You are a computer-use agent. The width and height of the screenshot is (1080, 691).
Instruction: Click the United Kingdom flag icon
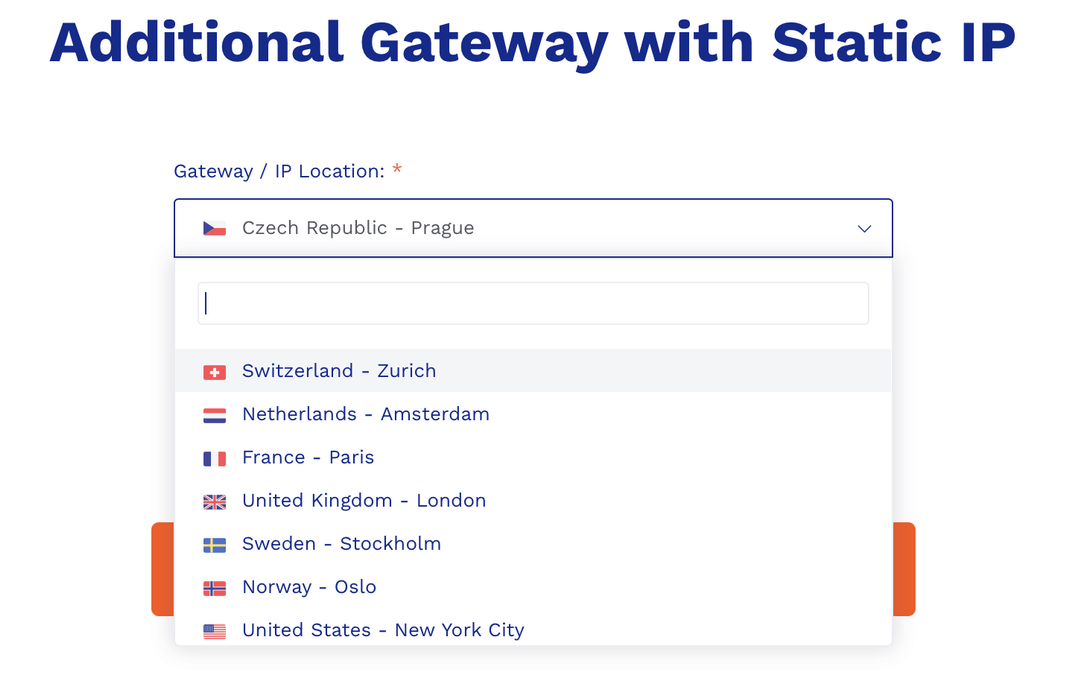point(214,501)
